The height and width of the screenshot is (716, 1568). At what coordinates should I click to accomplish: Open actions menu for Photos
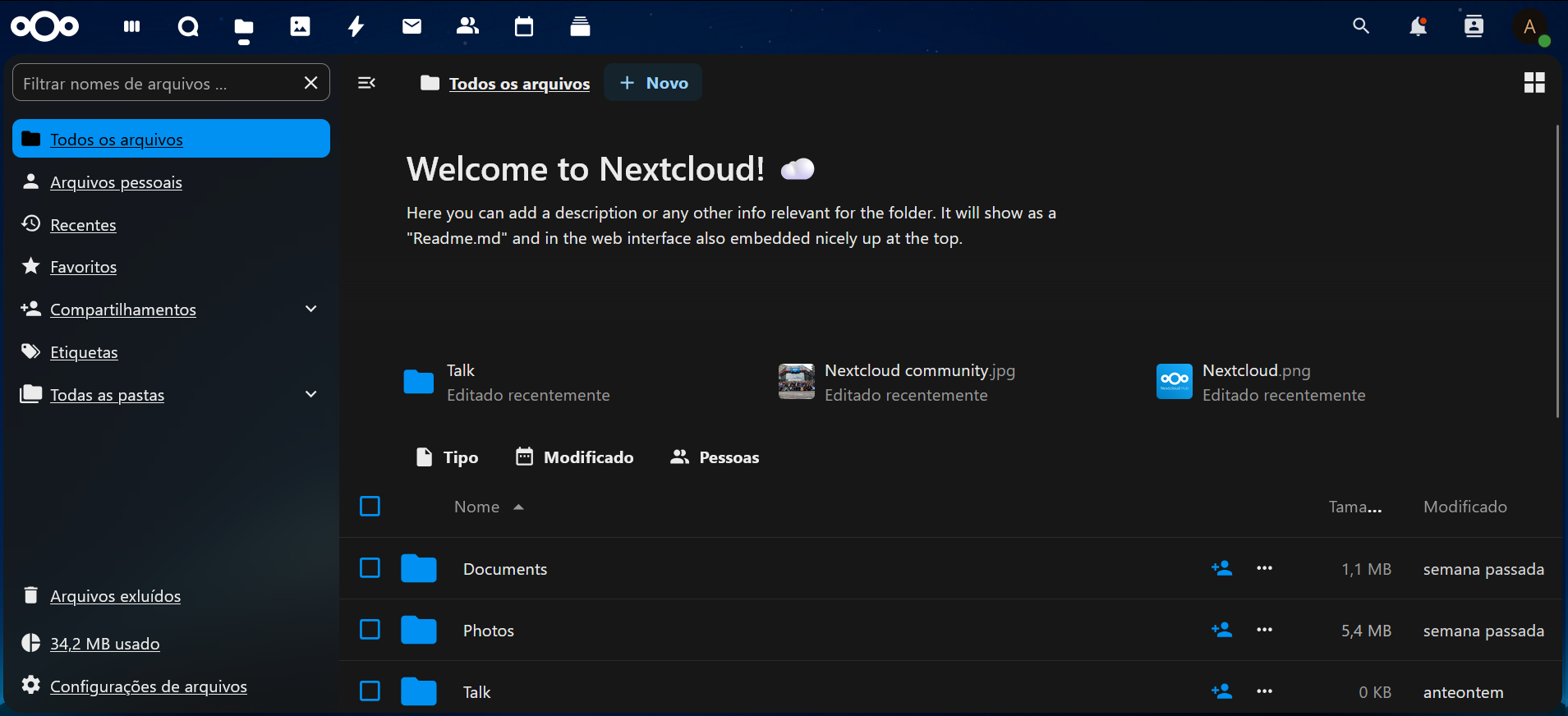point(1264,630)
